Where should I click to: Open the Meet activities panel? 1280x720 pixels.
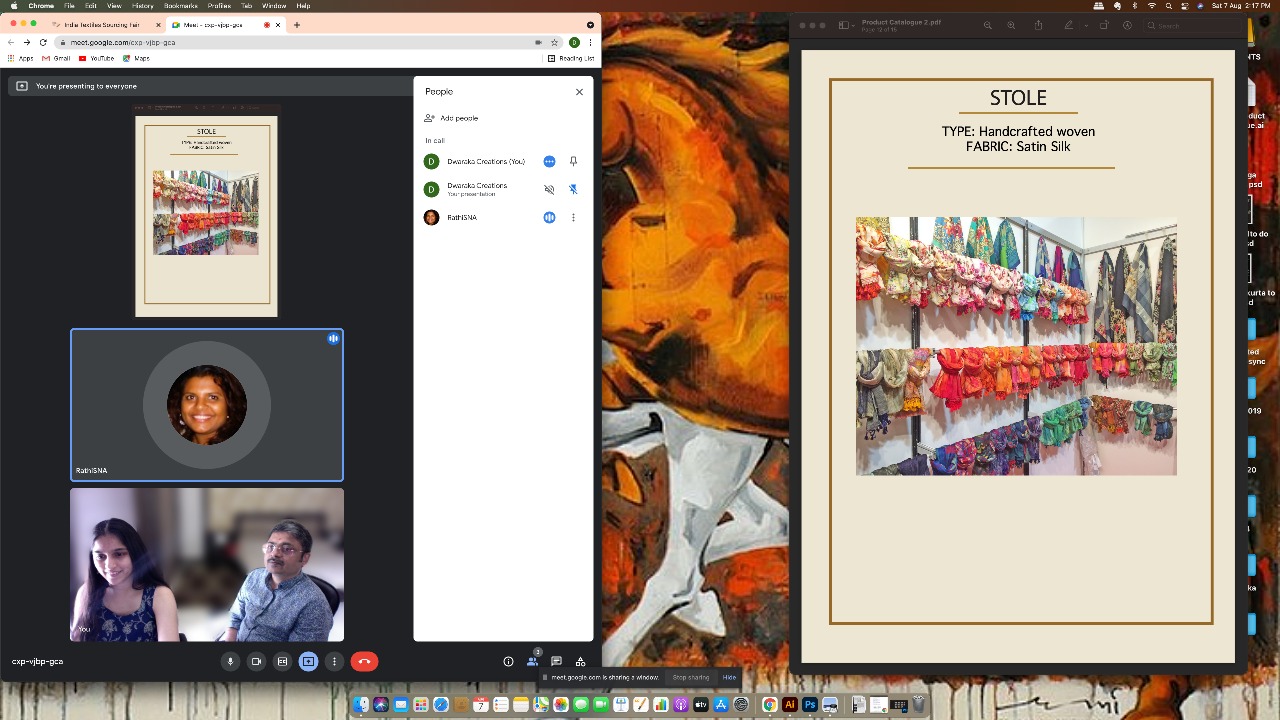(580, 661)
